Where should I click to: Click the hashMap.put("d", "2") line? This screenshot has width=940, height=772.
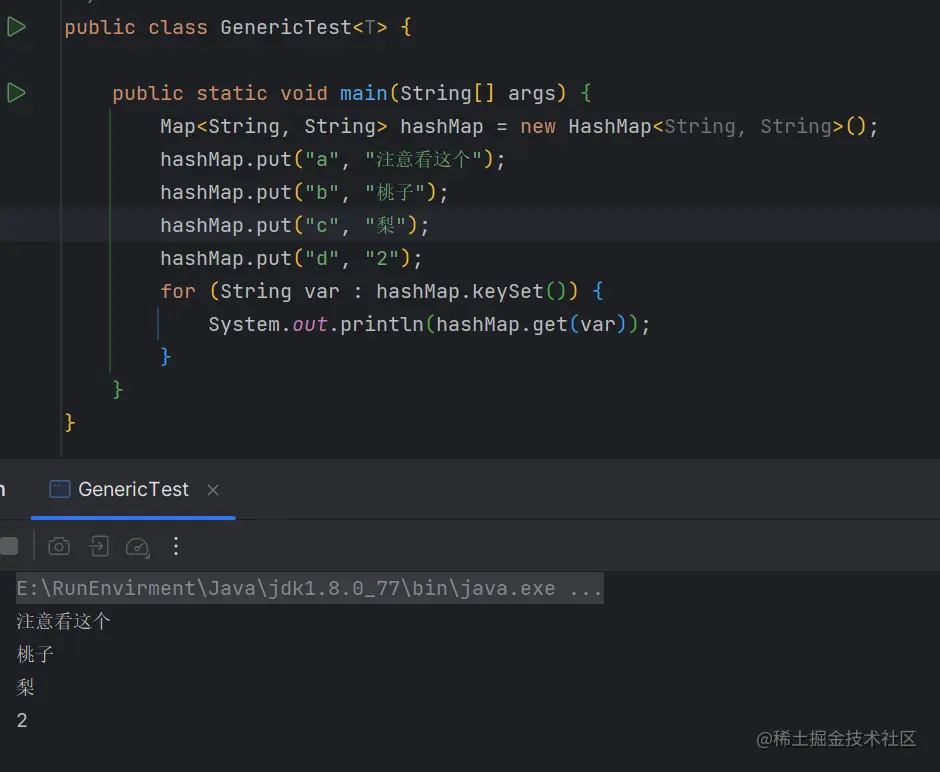tap(291, 258)
